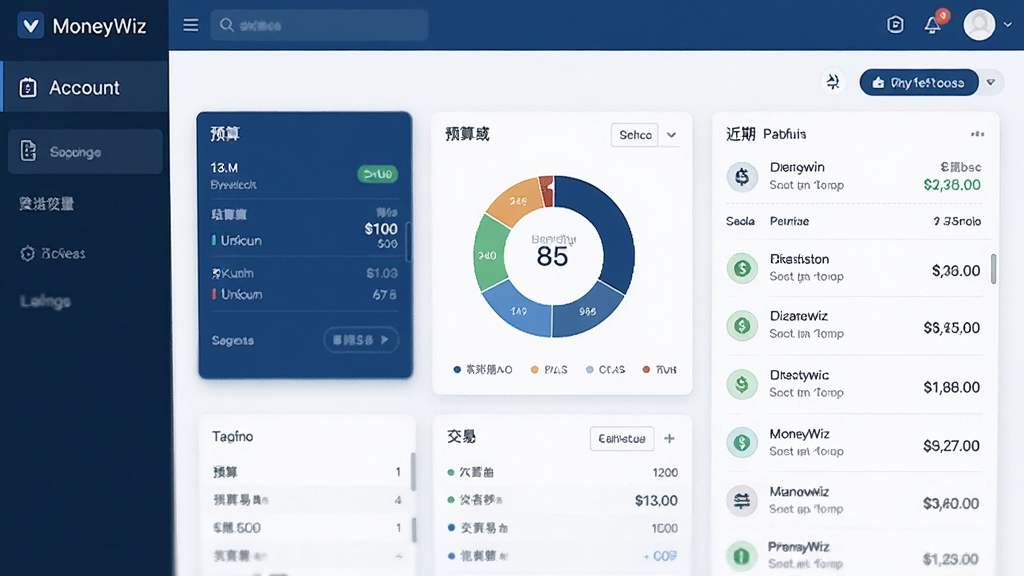Click the DizareWiz dollar icon
The width and height of the screenshot is (1024, 576).
pyautogui.click(x=742, y=325)
